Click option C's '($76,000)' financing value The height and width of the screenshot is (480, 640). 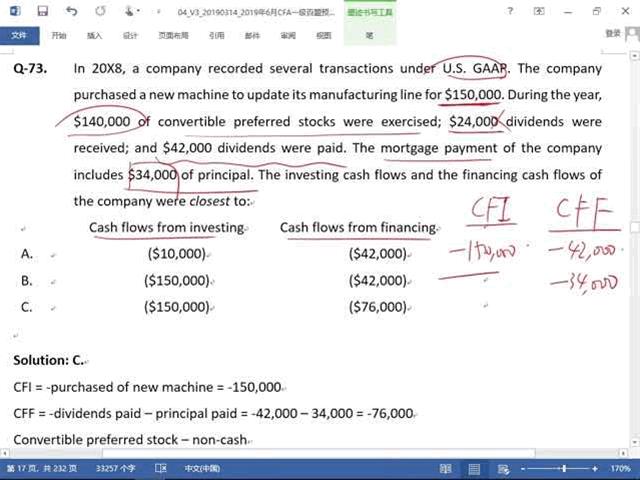378,307
